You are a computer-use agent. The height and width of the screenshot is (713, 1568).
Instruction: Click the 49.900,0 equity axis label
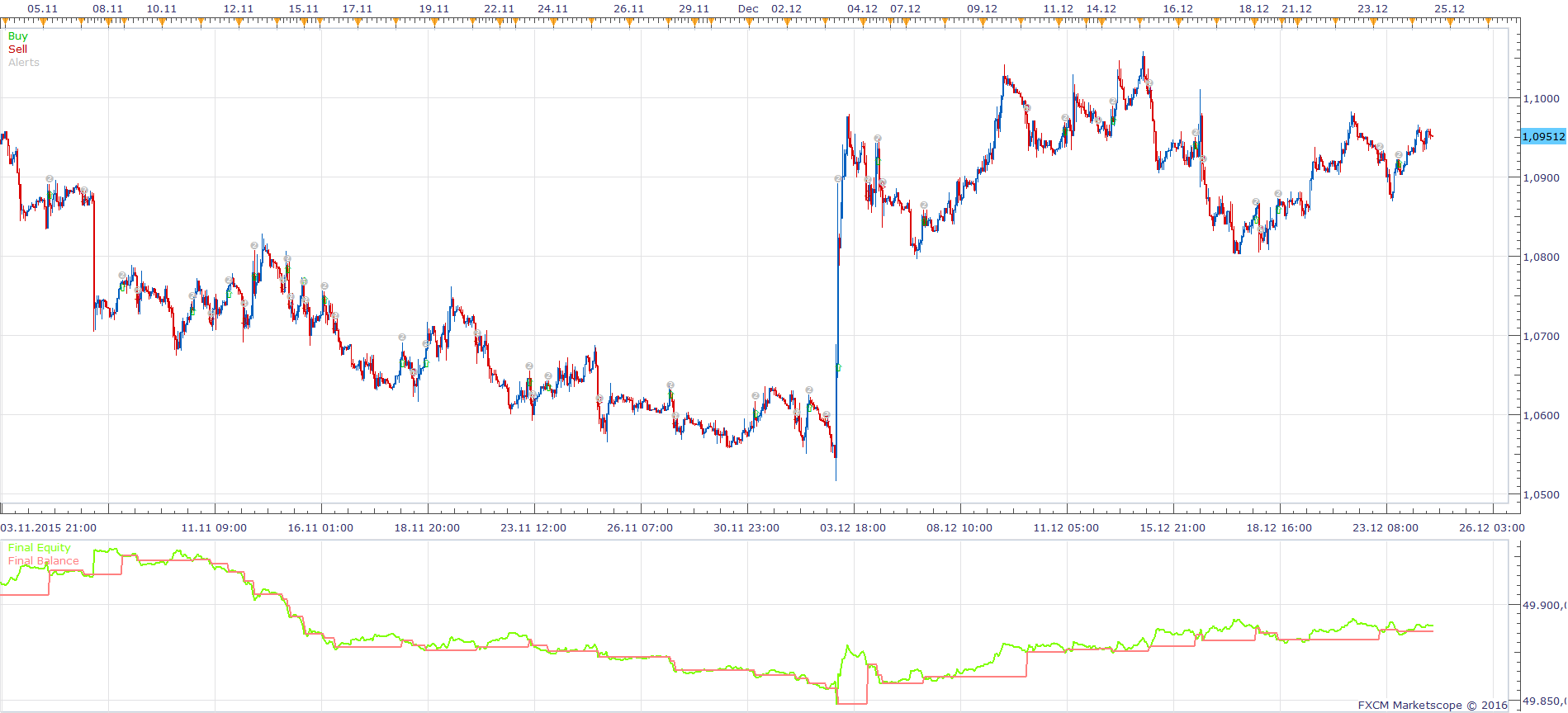tap(1544, 606)
